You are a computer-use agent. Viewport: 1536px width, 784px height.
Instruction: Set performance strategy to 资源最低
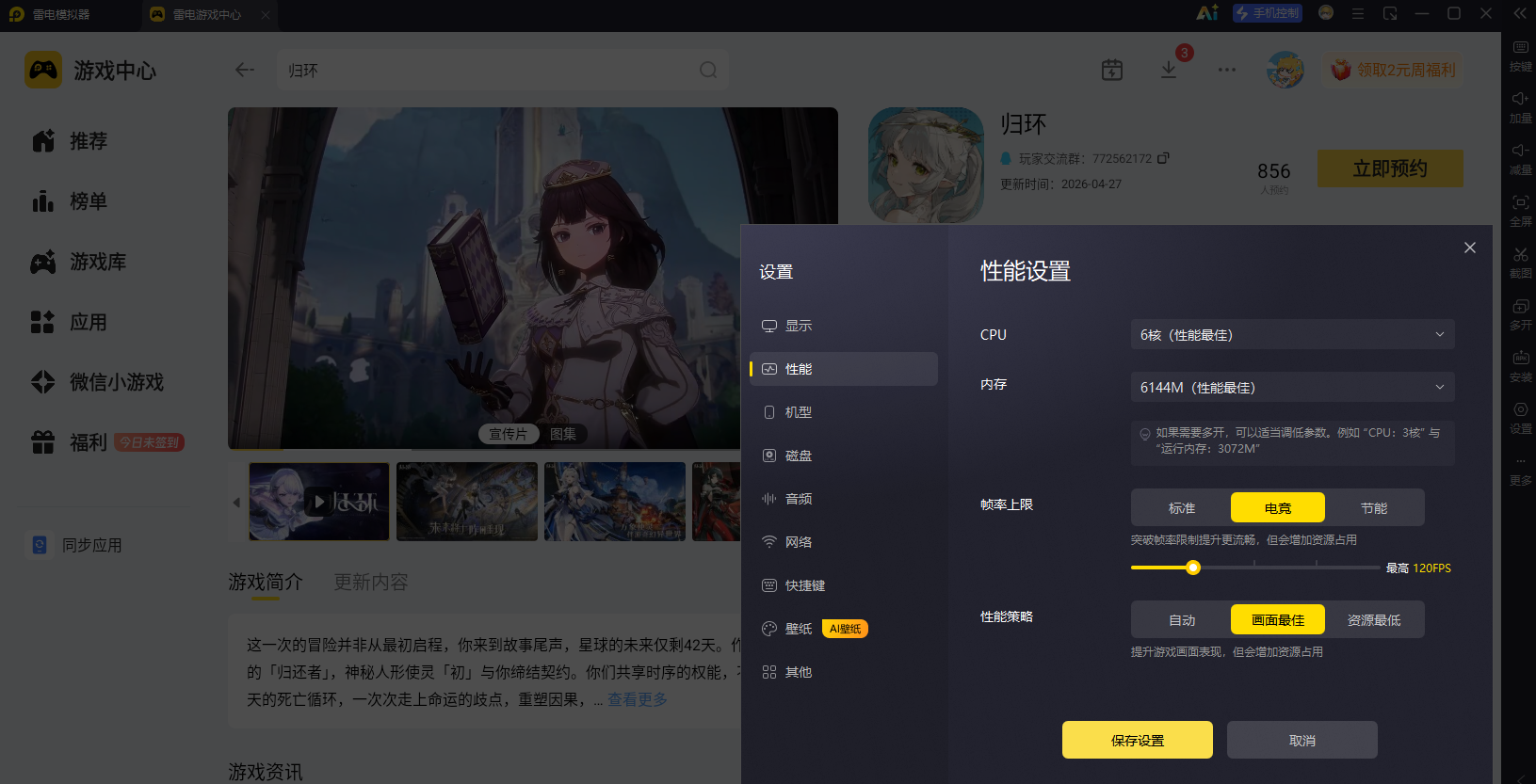1374,620
